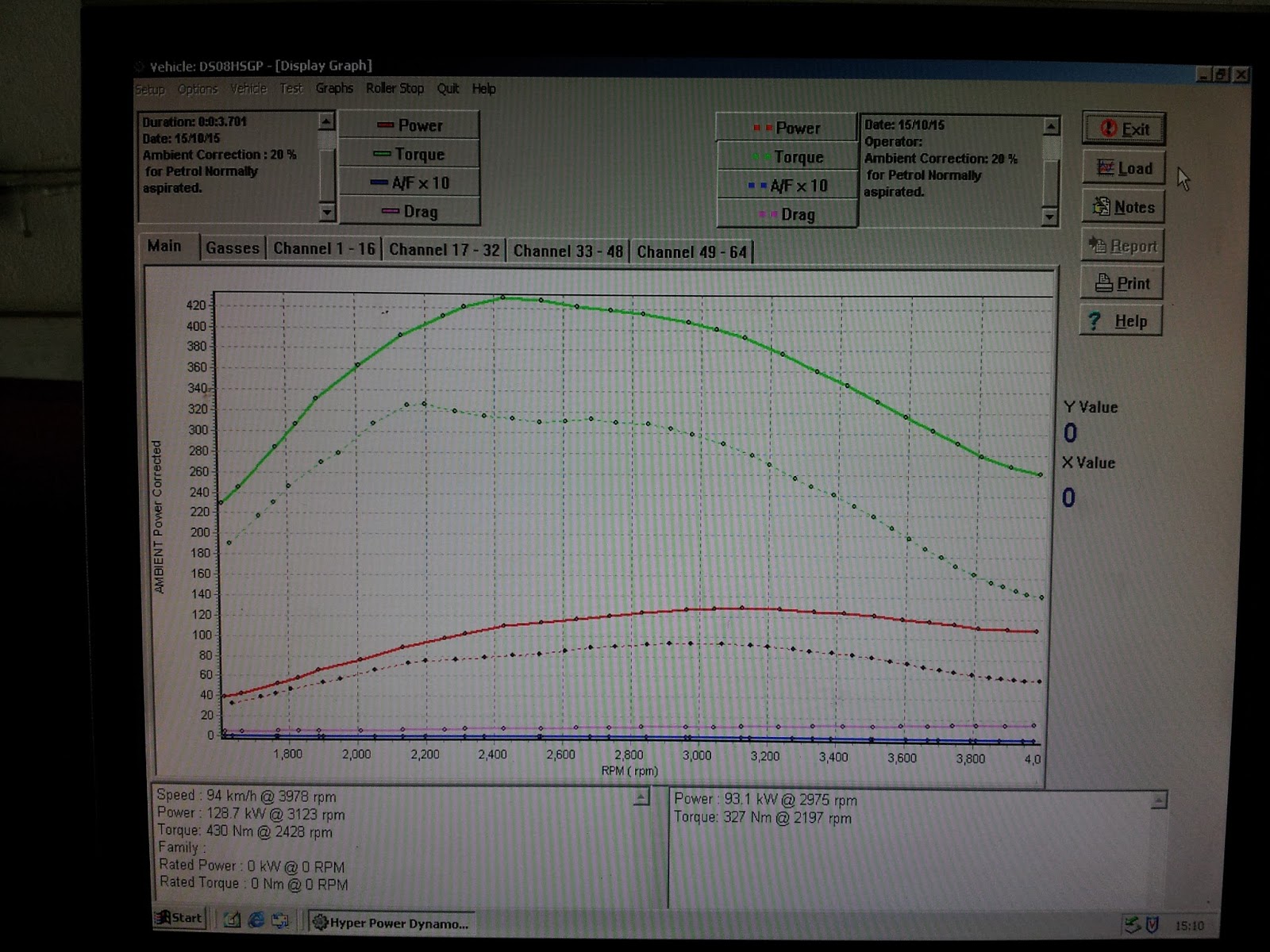Open the Channel 17 - 32 tab
This screenshot has height=952, width=1270.
(444, 250)
